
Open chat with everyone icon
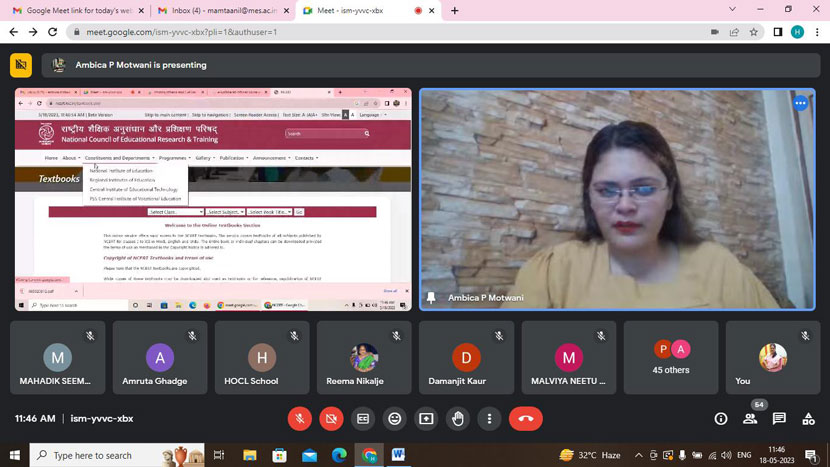(779, 419)
